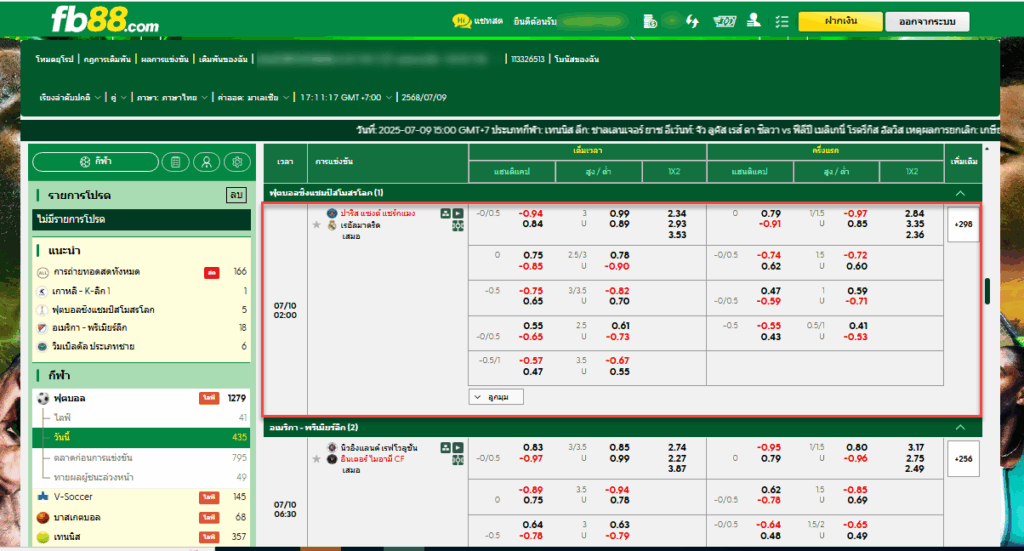Image resolution: width=1024 pixels, height=551 pixels.
Task: Open the GMT +7:00 time zone dropdown
Action: pos(346,97)
